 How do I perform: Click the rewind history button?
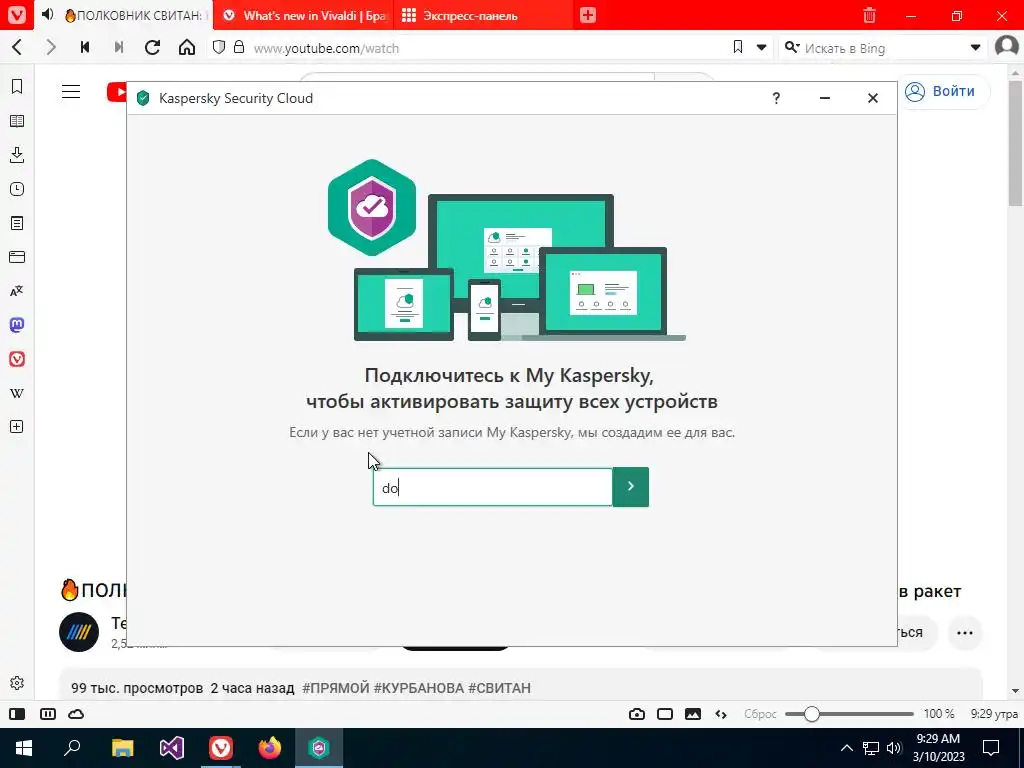click(x=85, y=47)
